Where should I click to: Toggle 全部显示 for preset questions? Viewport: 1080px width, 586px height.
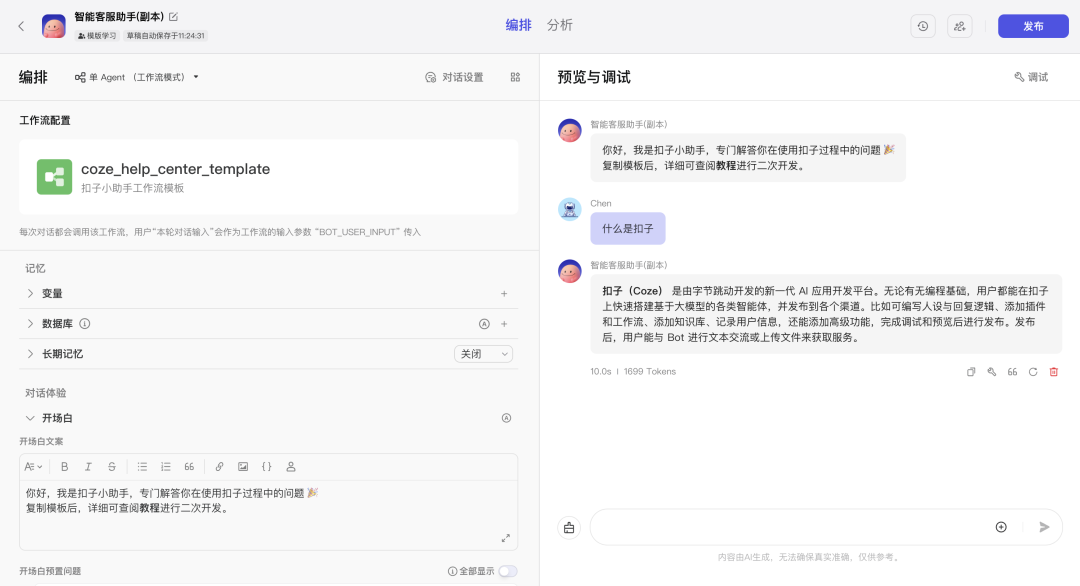tap(506, 570)
